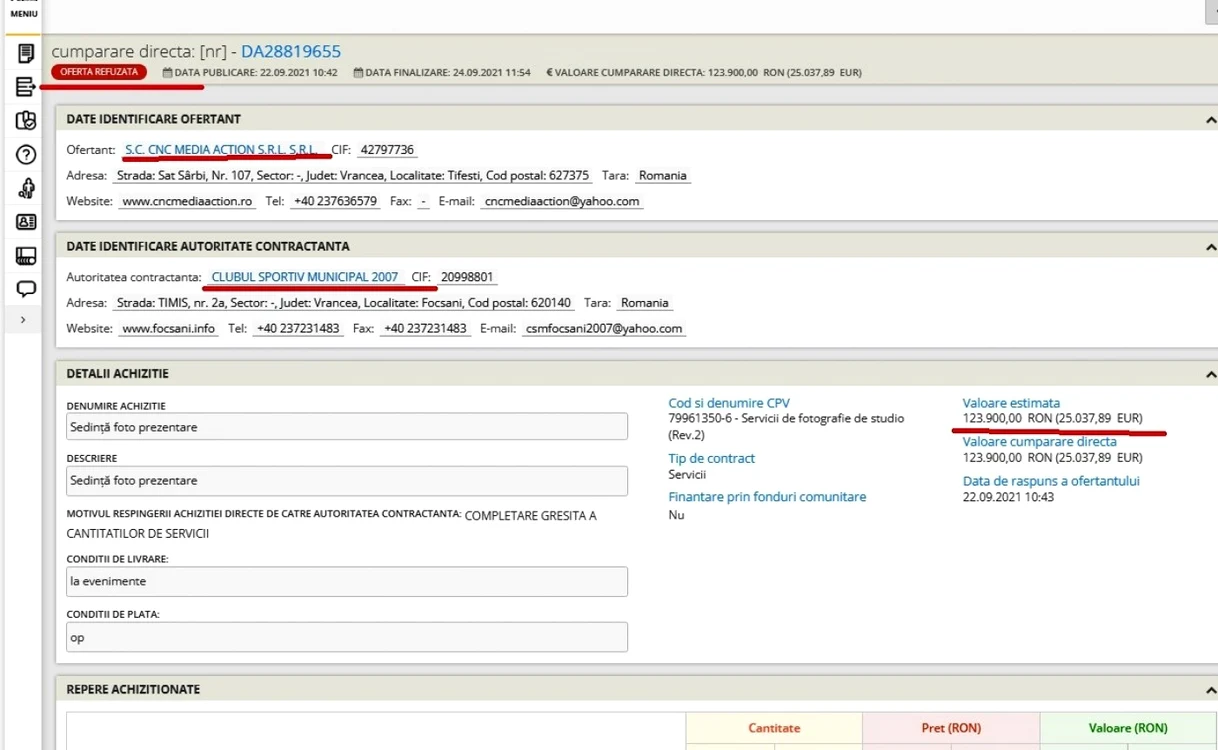Collapse the Date Identificare Ofertant section
Image resolution: width=1218 pixels, height=750 pixels.
click(x=1210, y=120)
